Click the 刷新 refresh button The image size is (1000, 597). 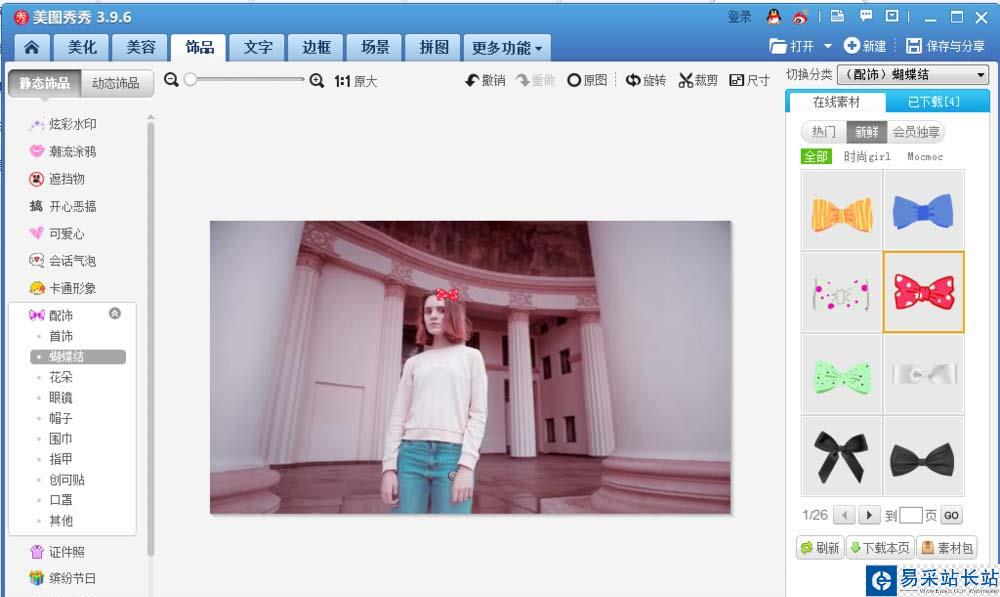point(820,548)
